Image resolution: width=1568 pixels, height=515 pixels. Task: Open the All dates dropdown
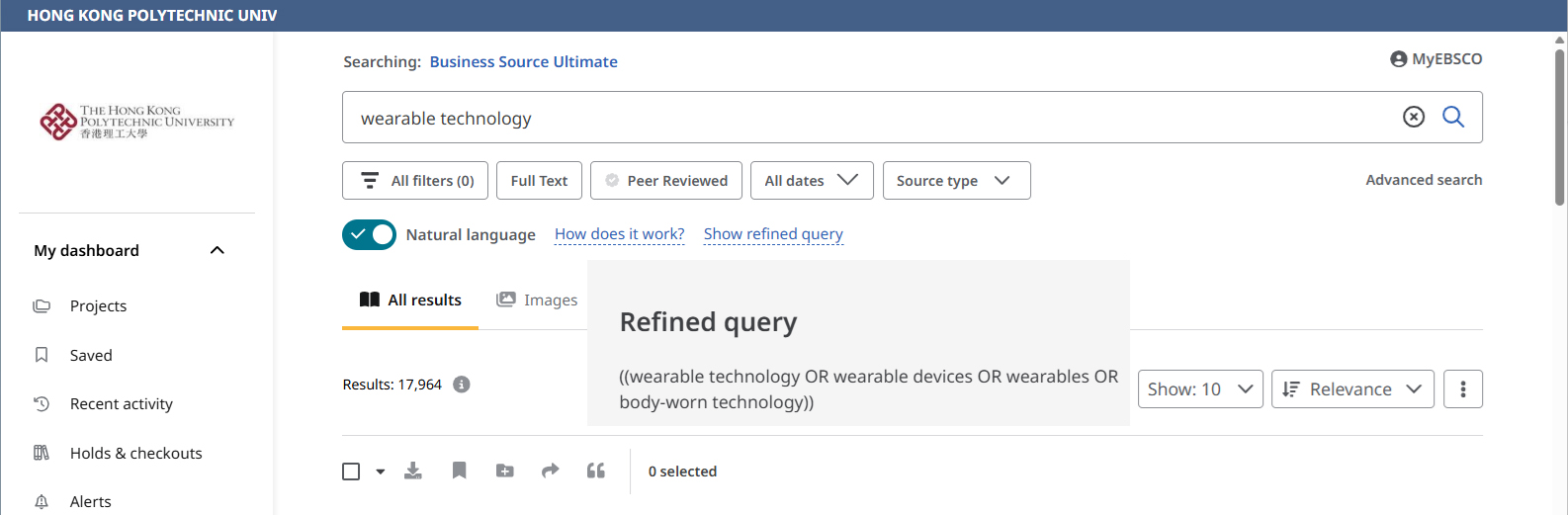coord(811,181)
